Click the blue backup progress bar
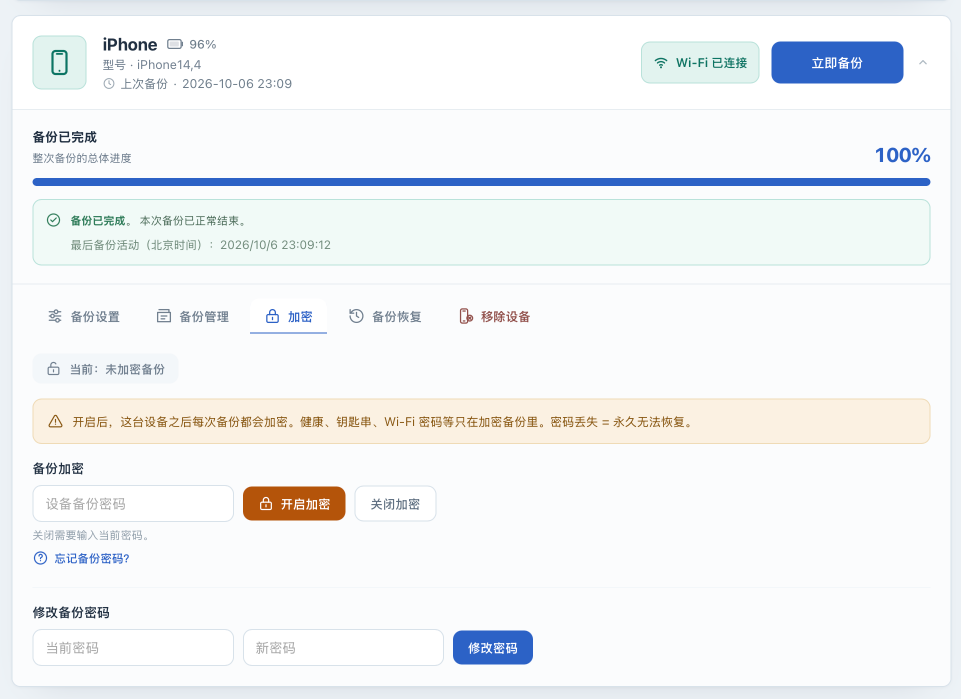The image size is (961, 699). pyautogui.click(x=481, y=182)
